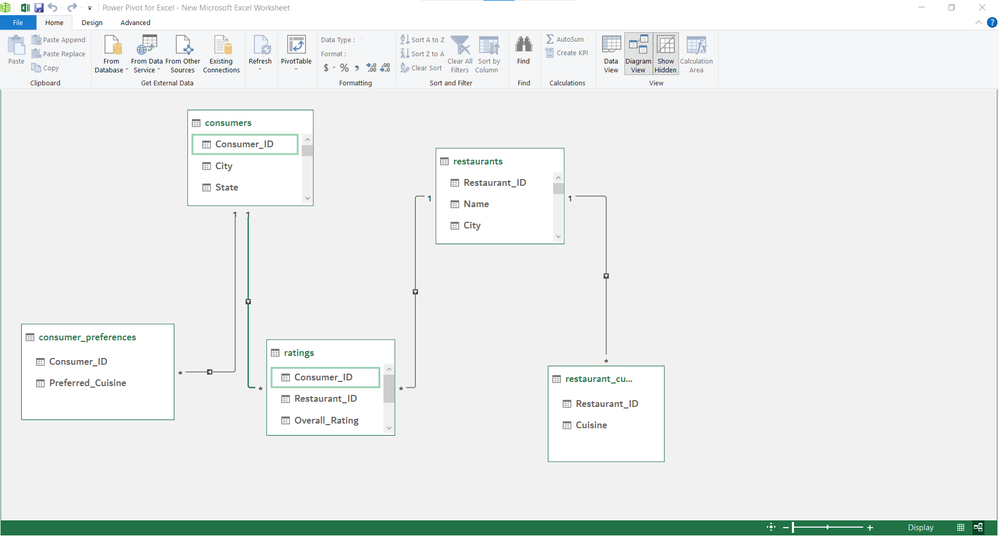Open From Data Service import options
Screen dimensions: 999x536
click(147, 54)
